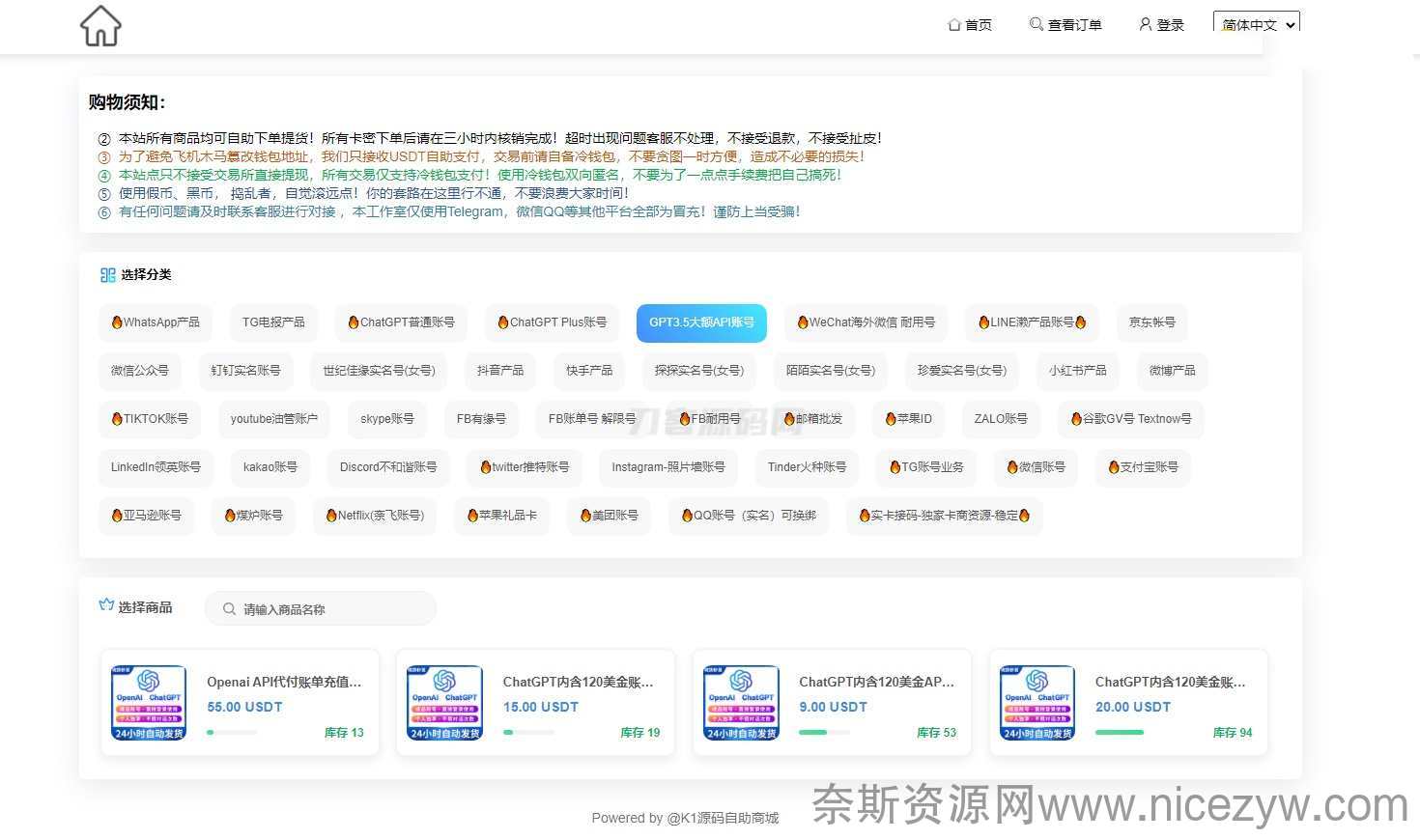1420x840 pixels.
Task: Select GPT3.5大额API账号 category
Action: (x=701, y=322)
